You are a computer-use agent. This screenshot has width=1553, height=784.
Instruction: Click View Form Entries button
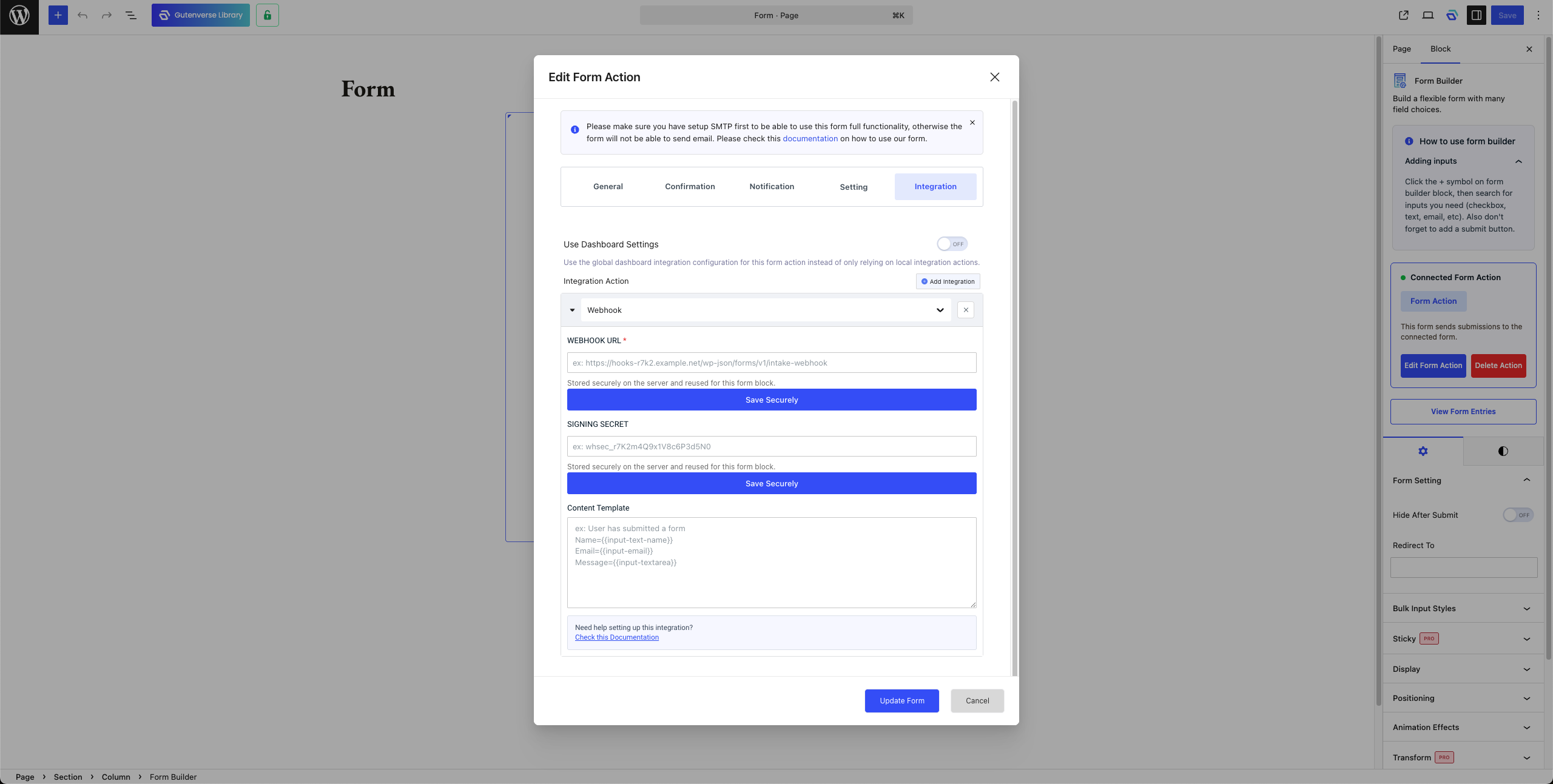tap(1463, 412)
